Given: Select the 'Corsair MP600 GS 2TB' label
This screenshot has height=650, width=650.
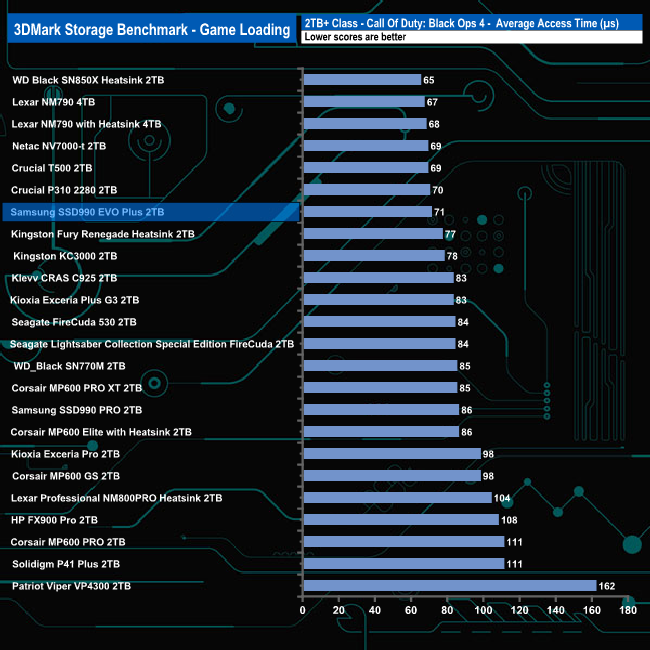Looking at the screenshot, I should coord(66,476).
